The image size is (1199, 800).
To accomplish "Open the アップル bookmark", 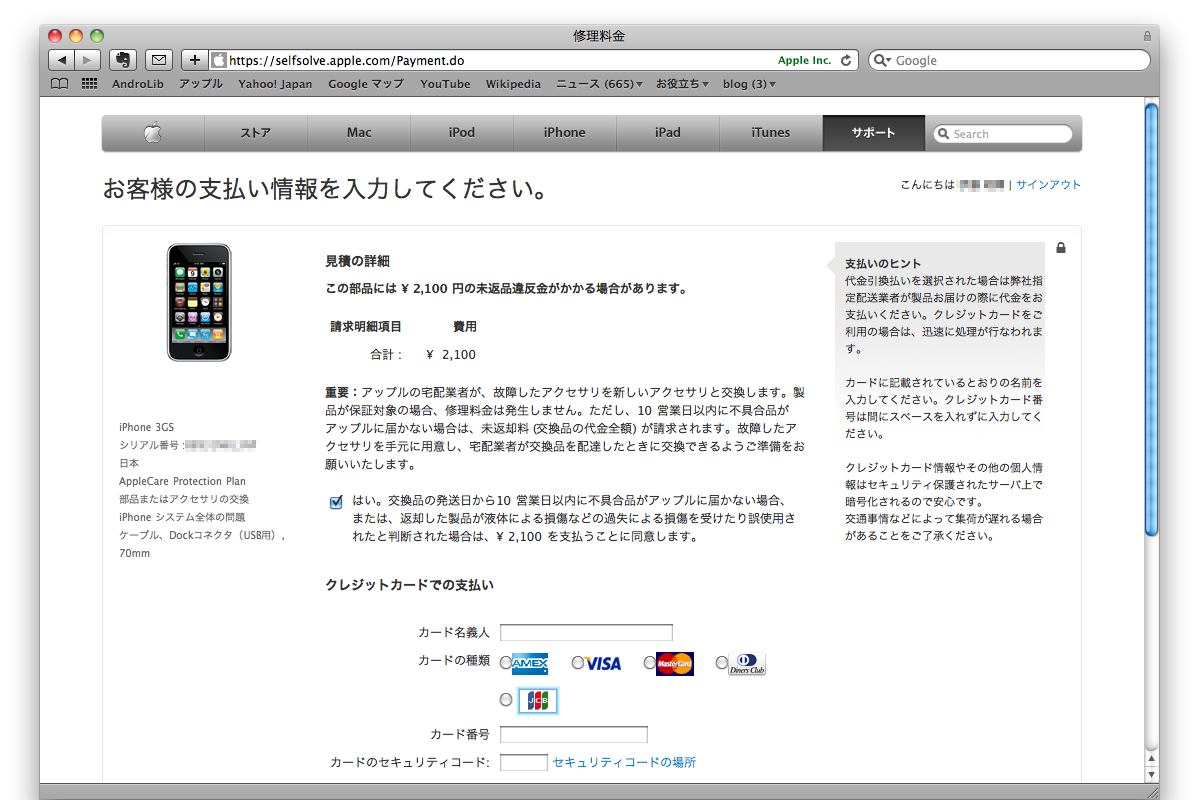I will (200, 84).
